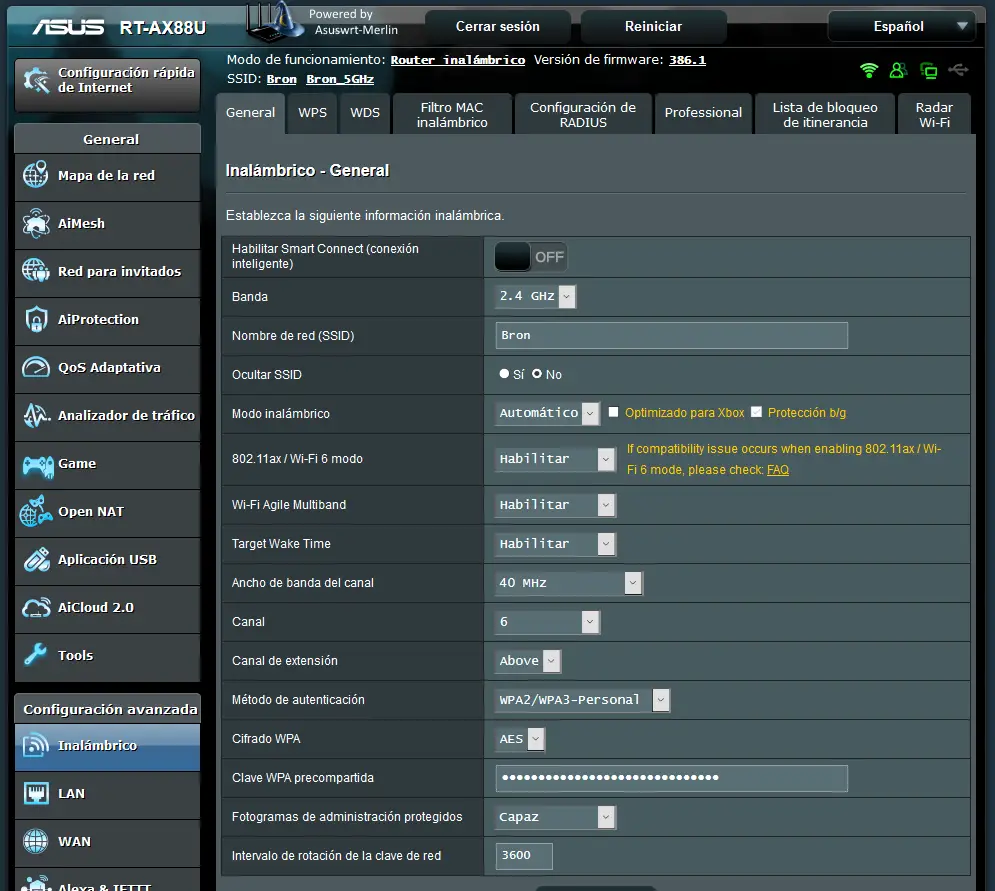995x891 pixels.
Task: Toggle the Smart Connect OFF switch
Action: pyautogui.click(x=530, y=257)
